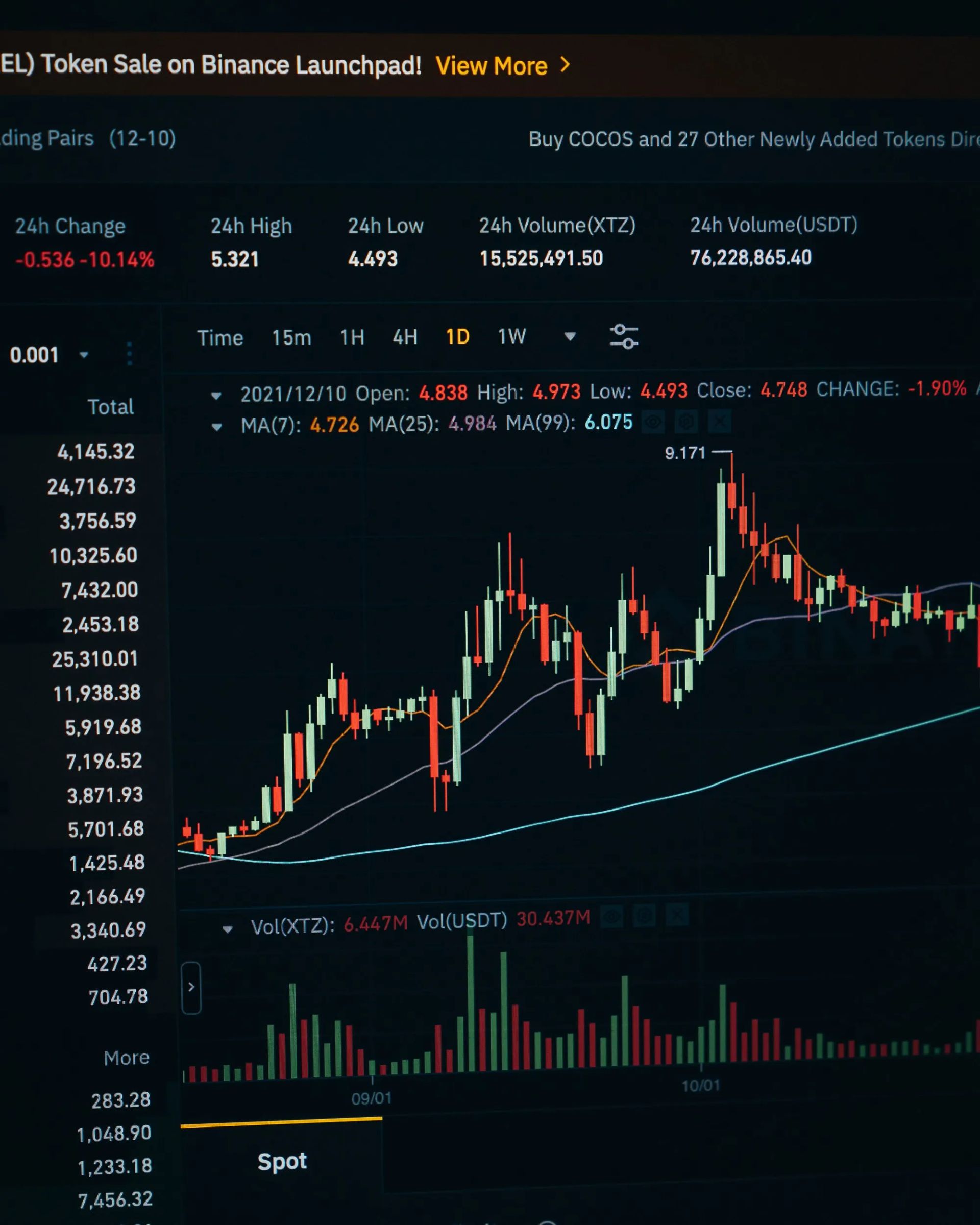980x1225 pixels.
Task: Select the Spot tab below the chart
Action: pyautogui.click(x=282, y=1161)
